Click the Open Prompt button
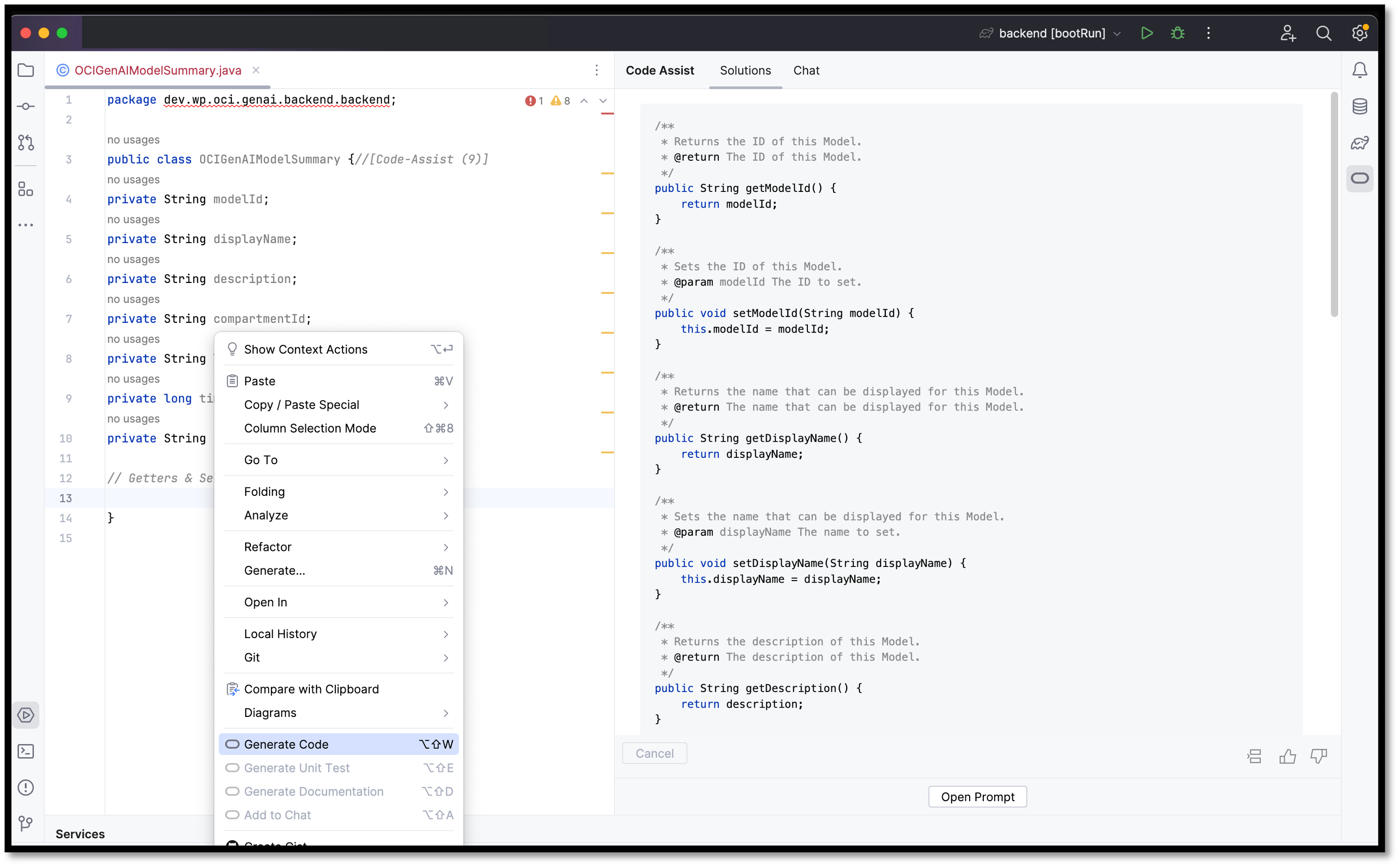Screen dimensions: 1400x866 pyautogui.click(x=977, y=796)
